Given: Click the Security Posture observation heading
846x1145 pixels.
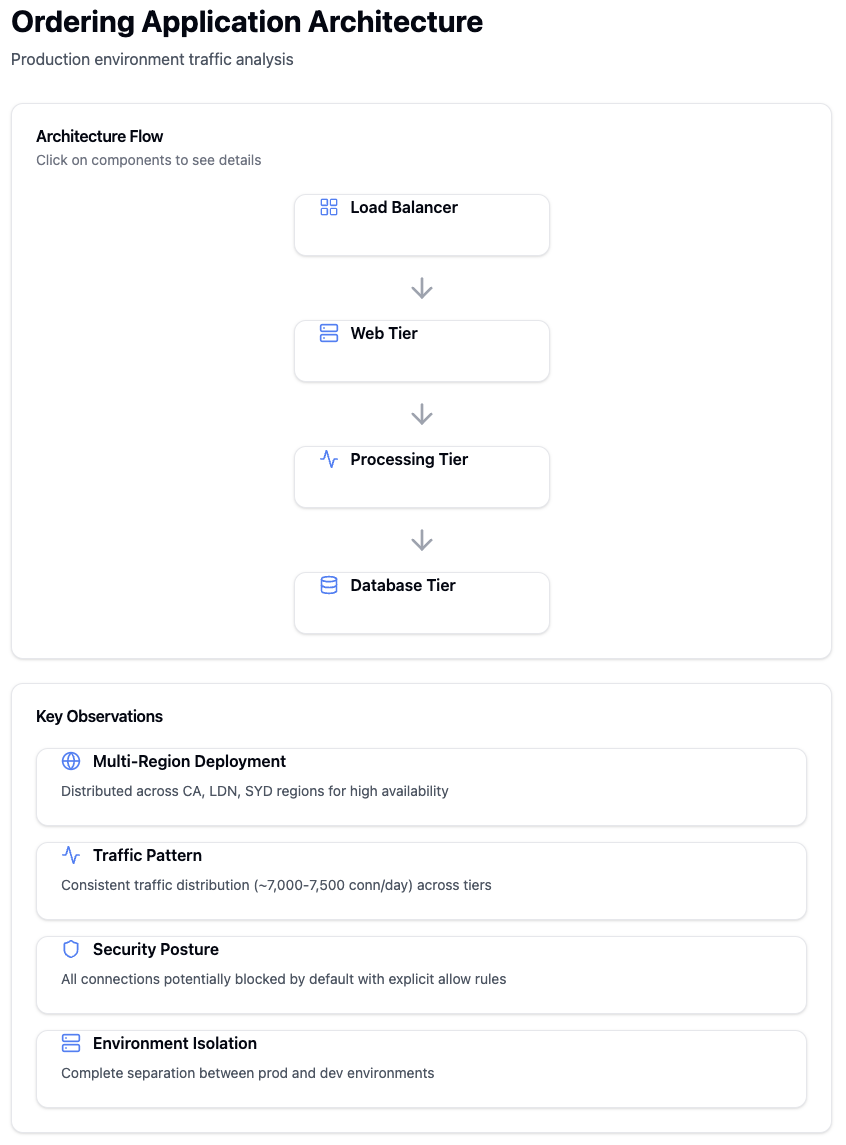Looking at the screenshot, I should [155, 949].
